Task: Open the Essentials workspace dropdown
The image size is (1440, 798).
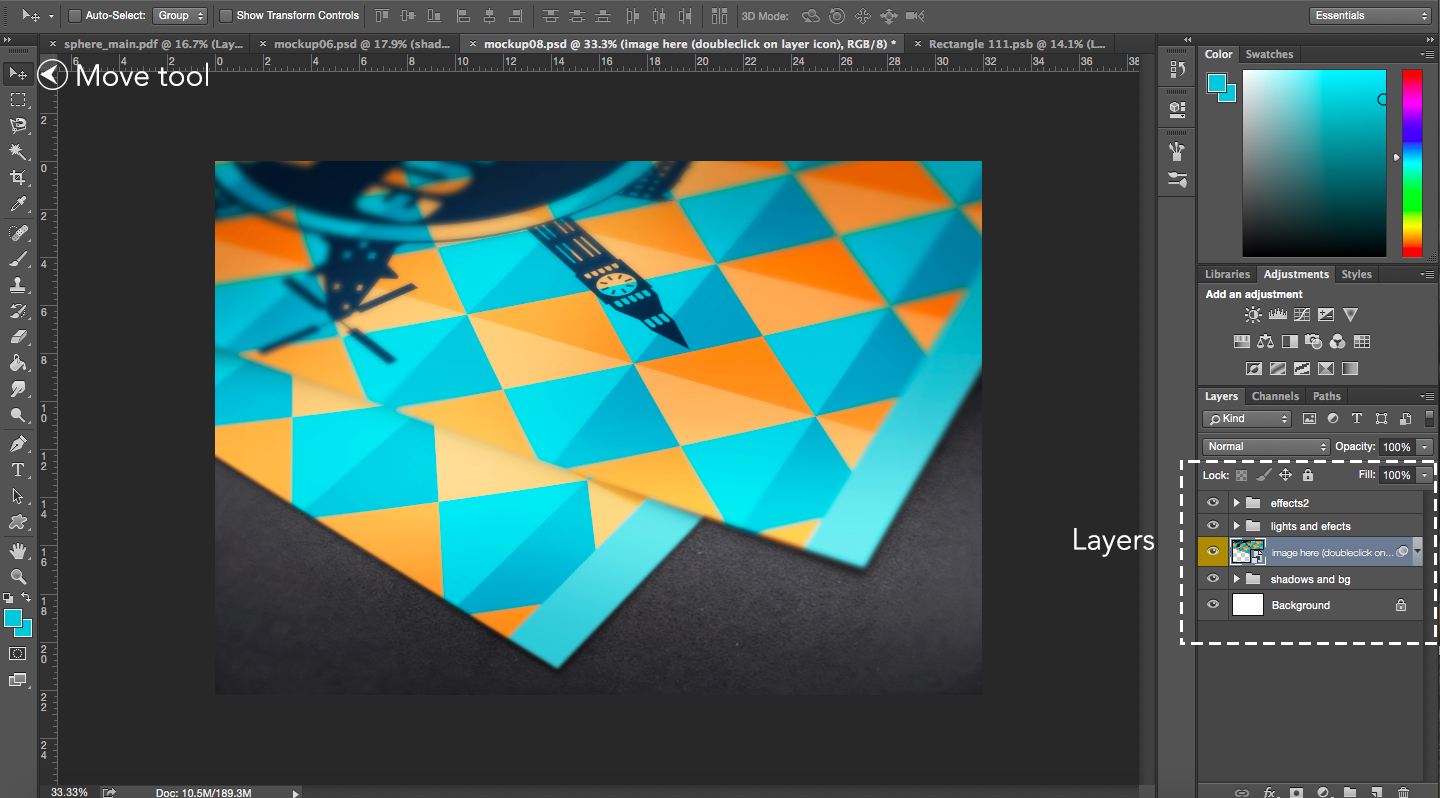Action: 1370,16
